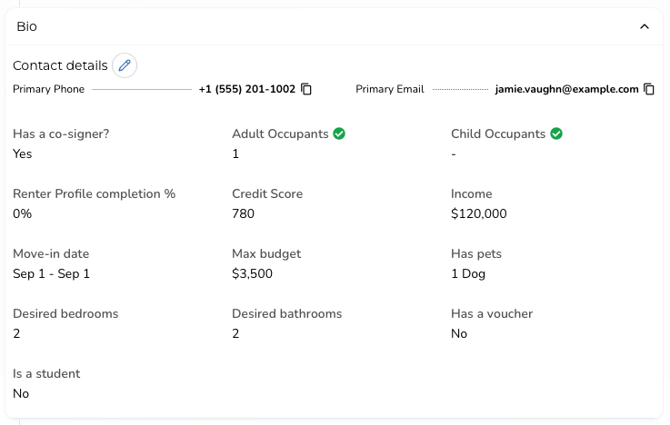Click the Credit Score value 780

[243, 214]
